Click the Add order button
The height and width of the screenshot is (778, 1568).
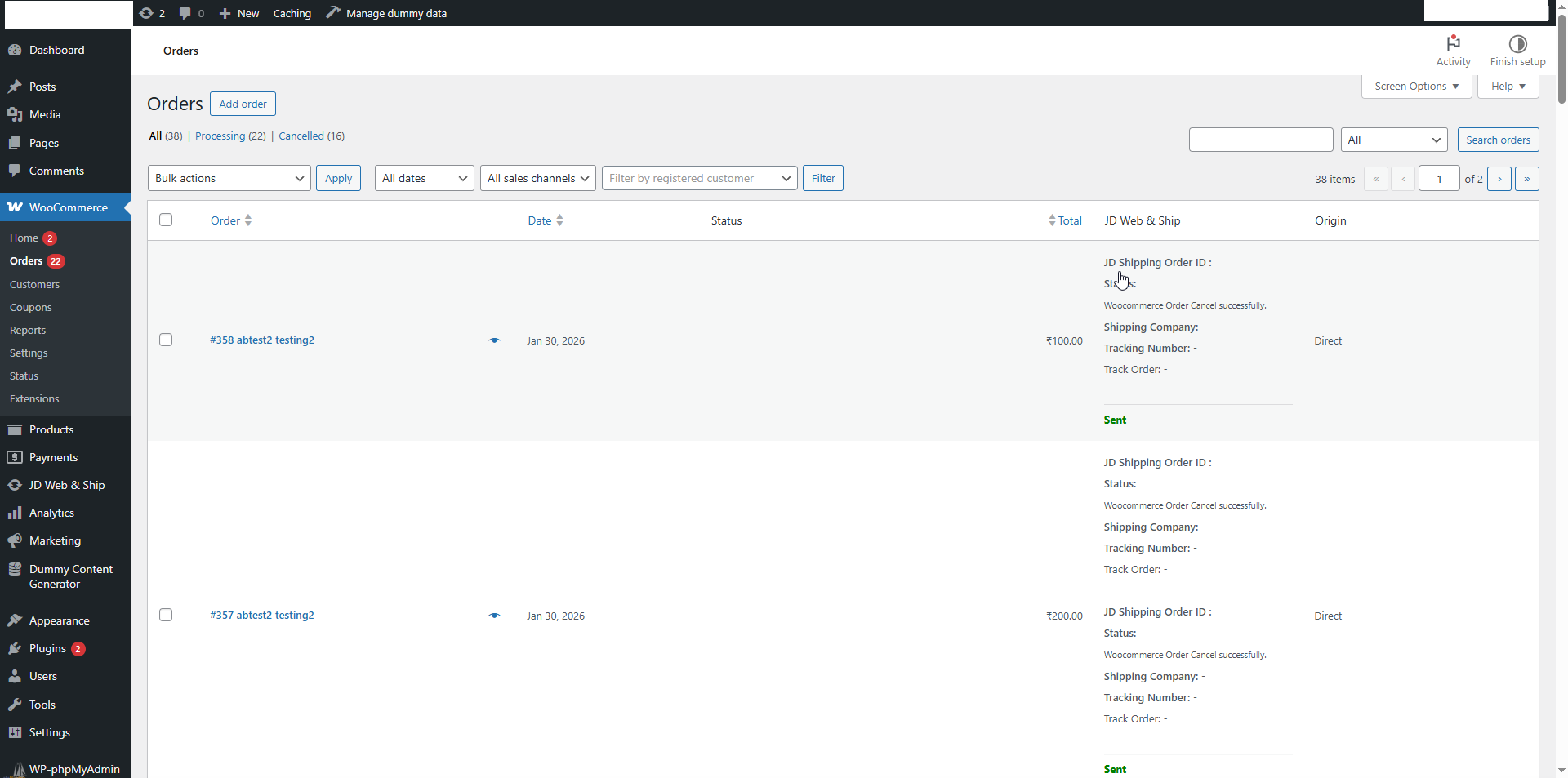point(243,104)
